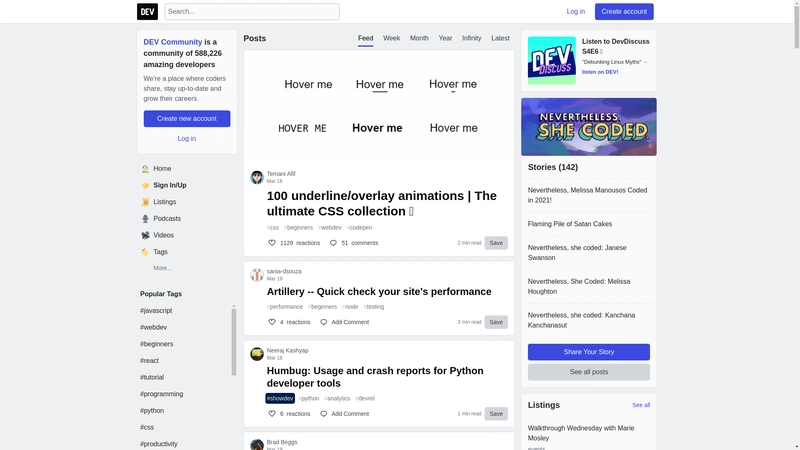Switch to the Month tab
Screen dimensions: 800x450
coord(419,38)
